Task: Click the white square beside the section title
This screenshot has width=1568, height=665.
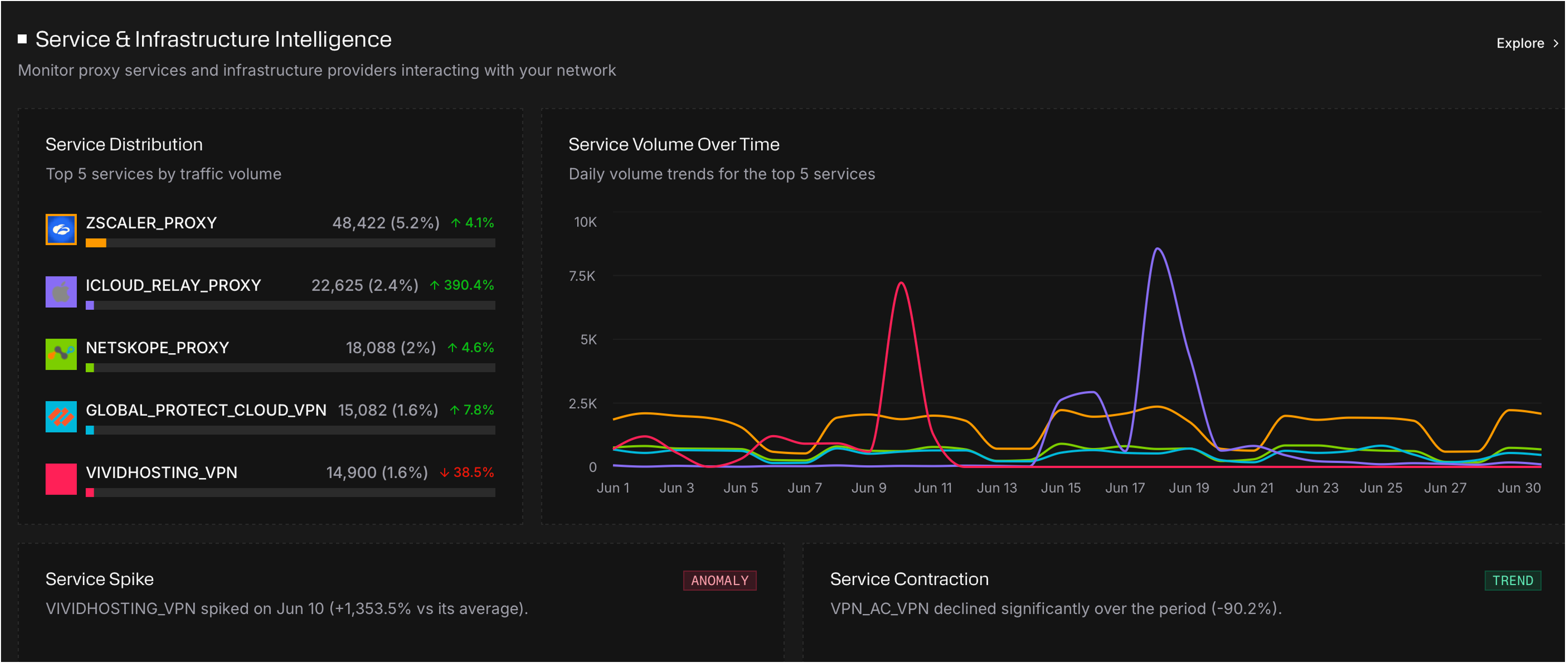Action: coord(22,39)
